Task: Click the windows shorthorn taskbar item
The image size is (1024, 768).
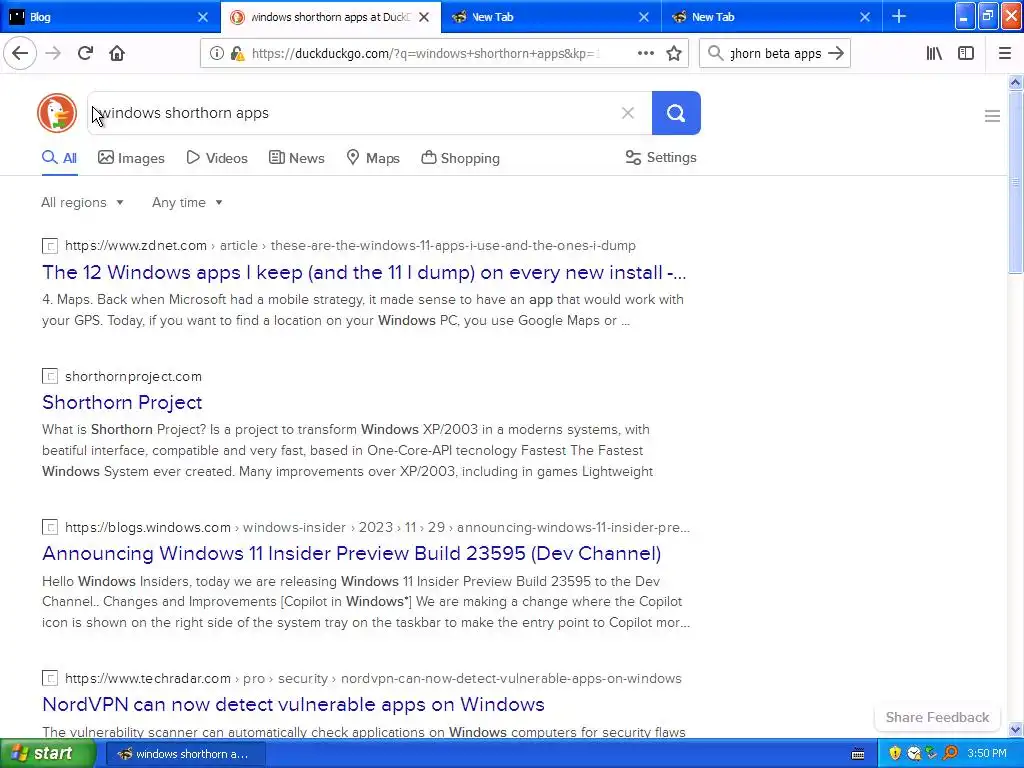Action: click(x=185, y=754)
